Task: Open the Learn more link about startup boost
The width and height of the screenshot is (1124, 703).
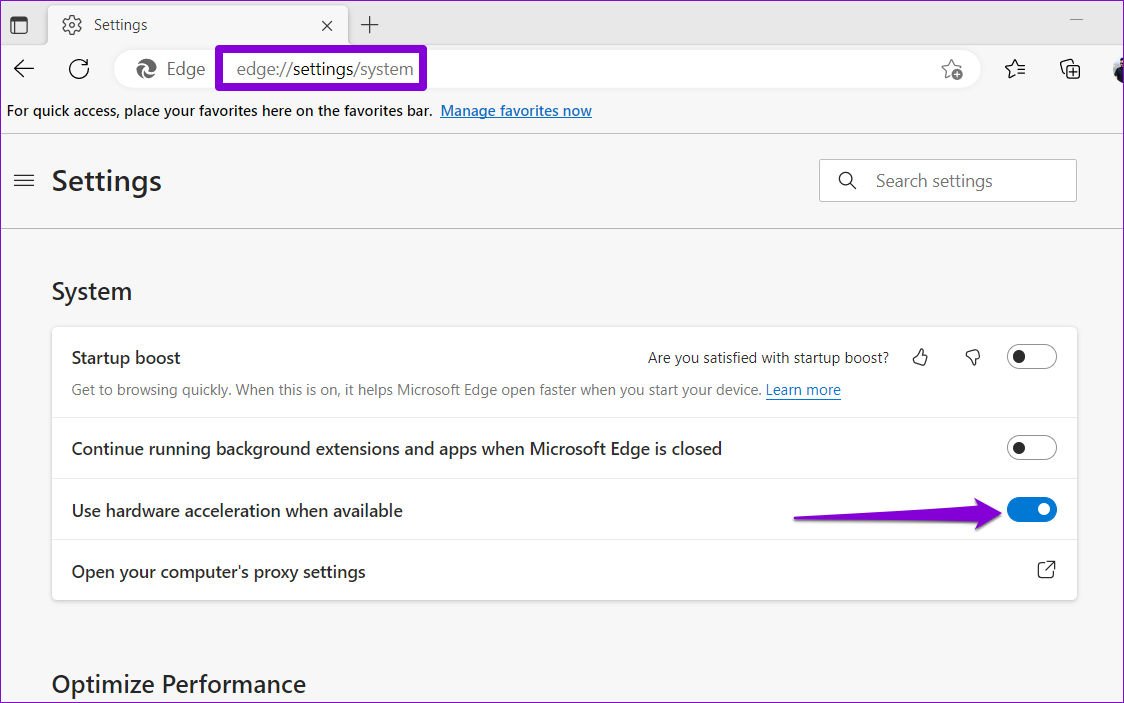Action: point(803,390)
